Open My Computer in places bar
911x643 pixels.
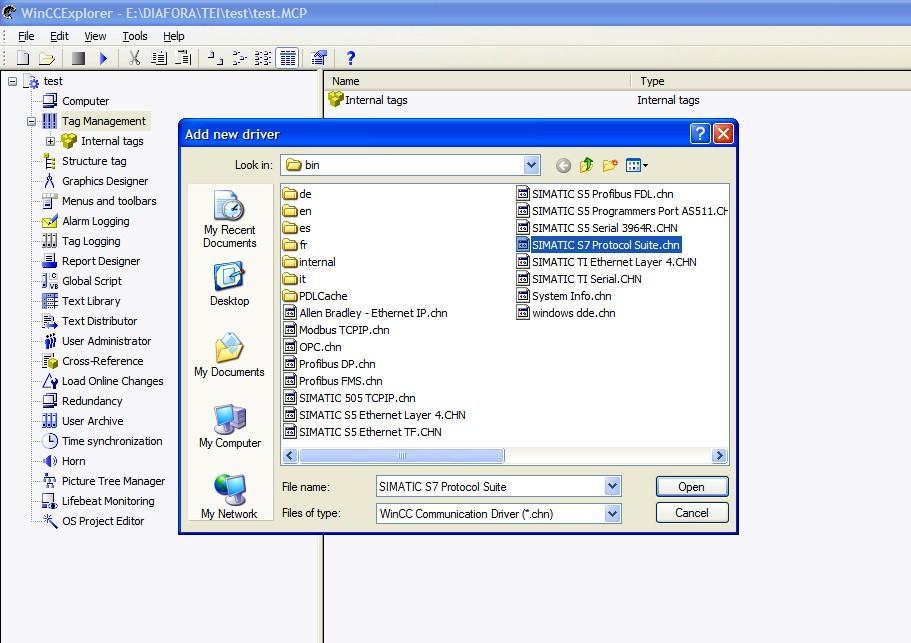[x=229, y=426]
